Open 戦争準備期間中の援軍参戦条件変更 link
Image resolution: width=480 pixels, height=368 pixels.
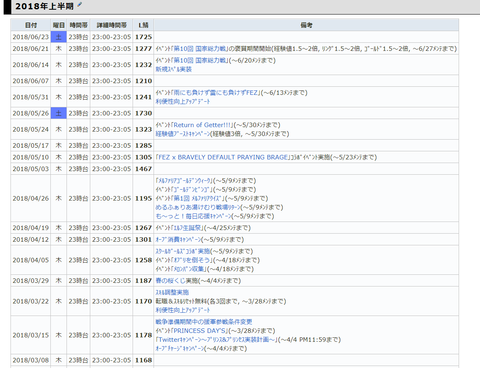click(x=204, y=322)
